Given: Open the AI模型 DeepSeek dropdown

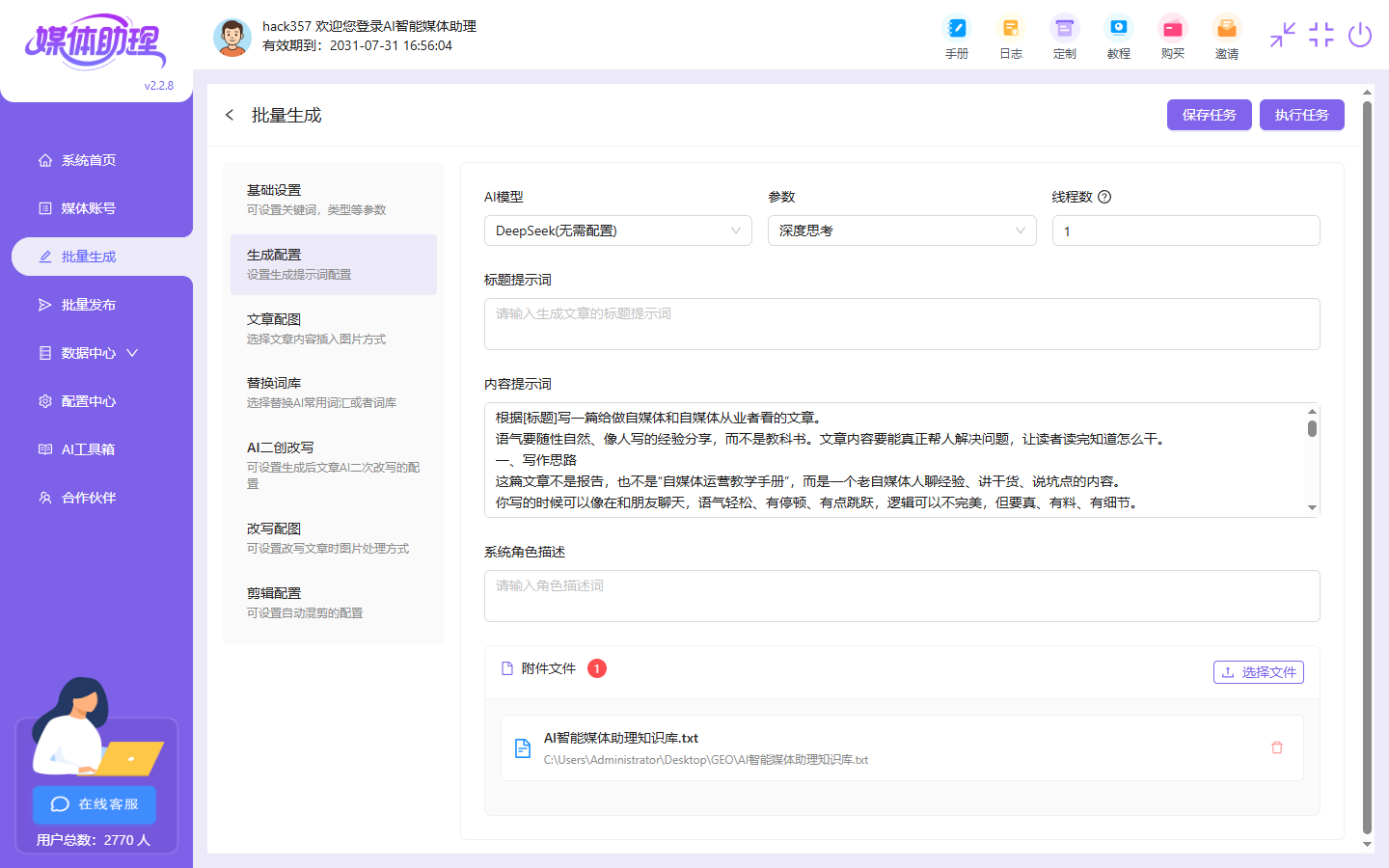Looking at the screenshot, I should (x=618, y=231).
